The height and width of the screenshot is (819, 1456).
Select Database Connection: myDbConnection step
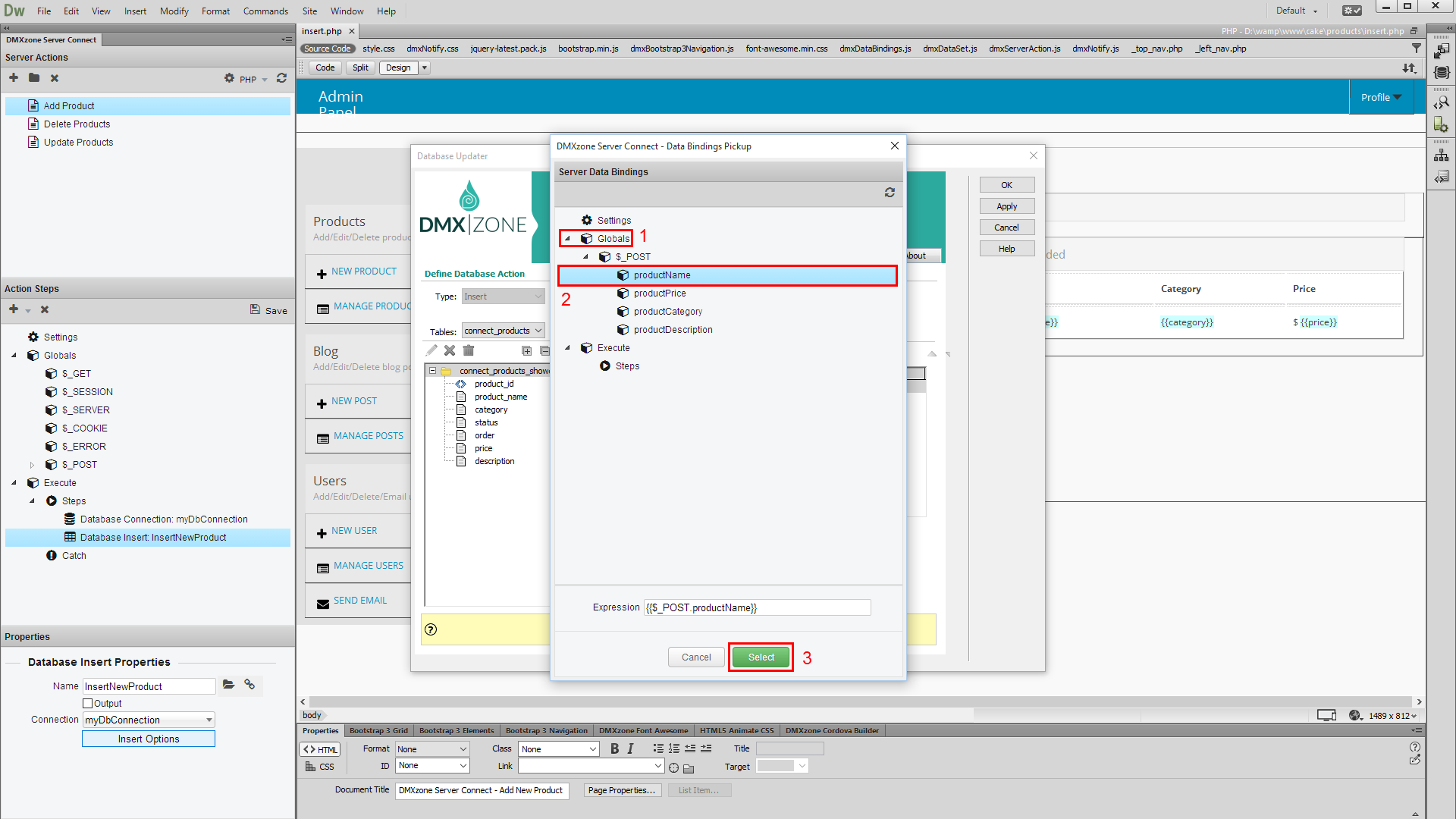pos(164,519)
